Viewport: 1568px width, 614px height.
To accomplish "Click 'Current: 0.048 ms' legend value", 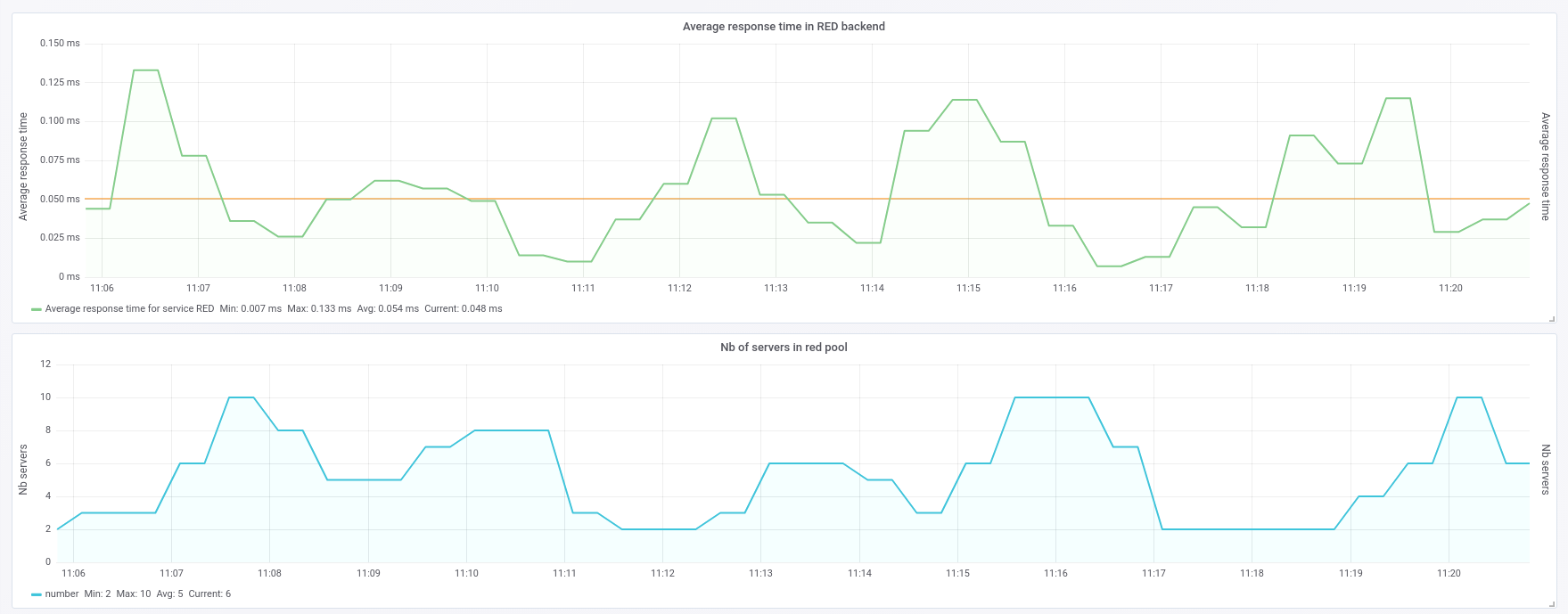I will coord(464,309).
